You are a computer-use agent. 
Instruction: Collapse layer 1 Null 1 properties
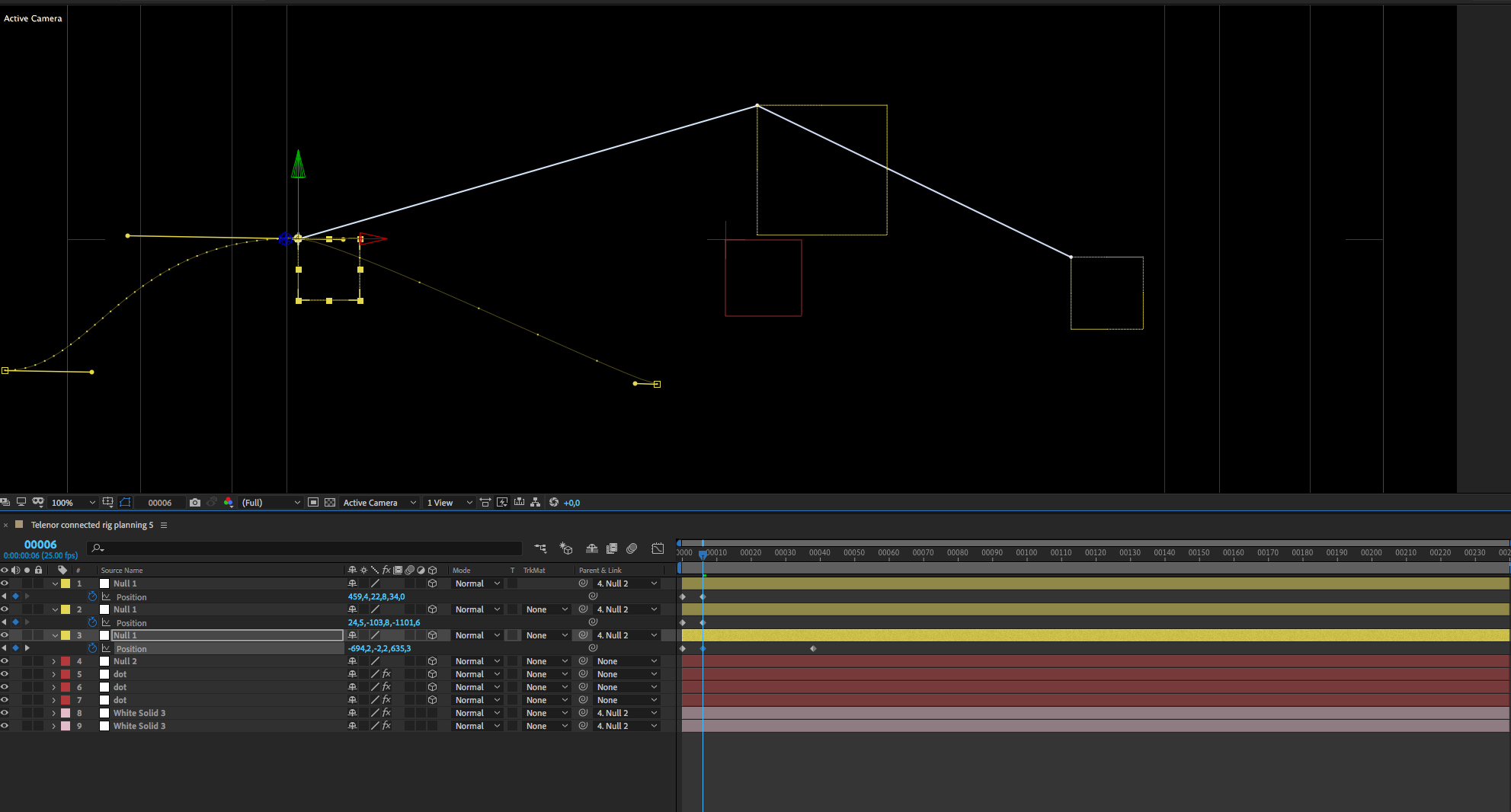point(55,583)
